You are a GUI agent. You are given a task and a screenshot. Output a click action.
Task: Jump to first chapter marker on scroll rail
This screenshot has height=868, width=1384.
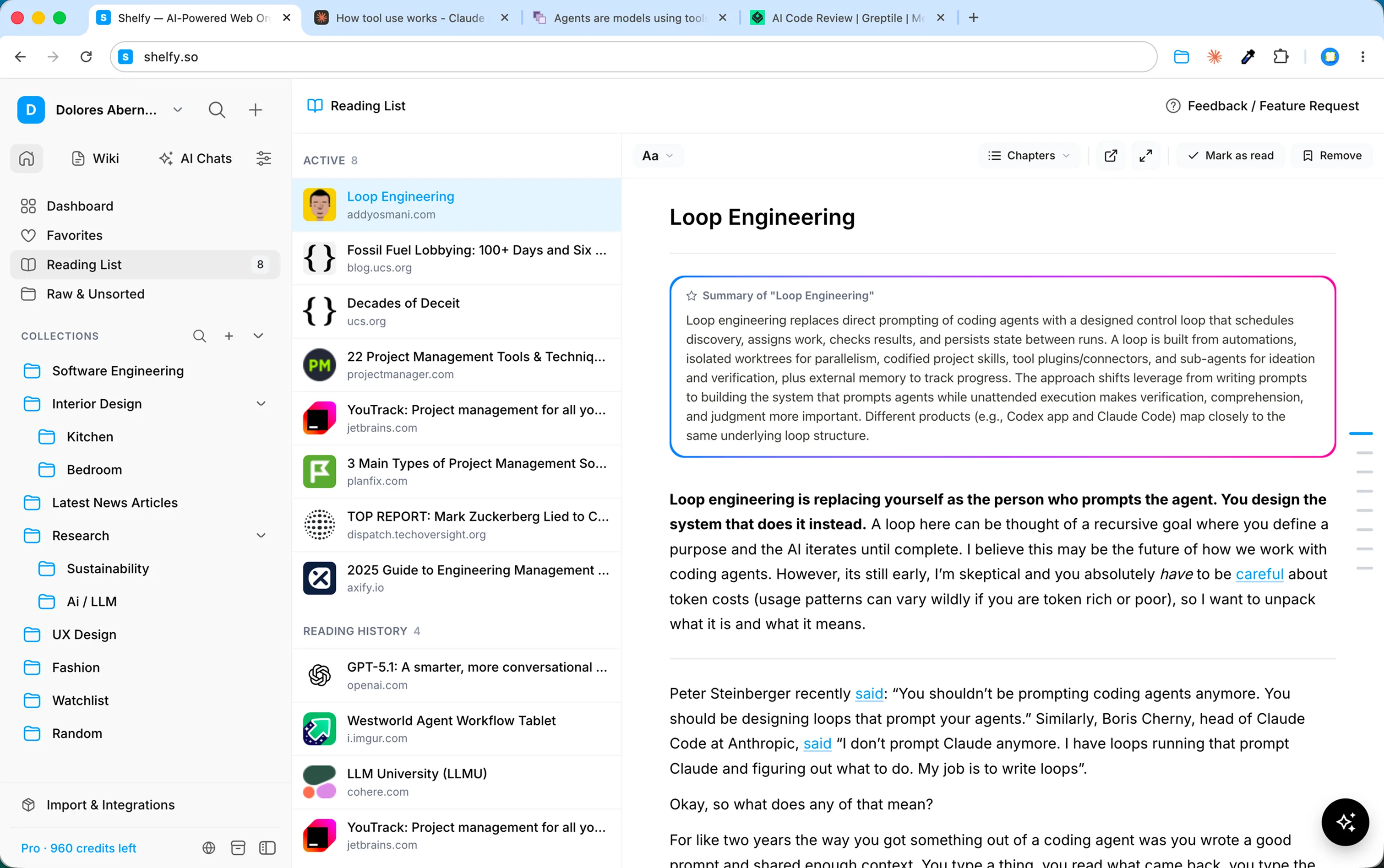pyautogui.click(x=1361, y=434)
